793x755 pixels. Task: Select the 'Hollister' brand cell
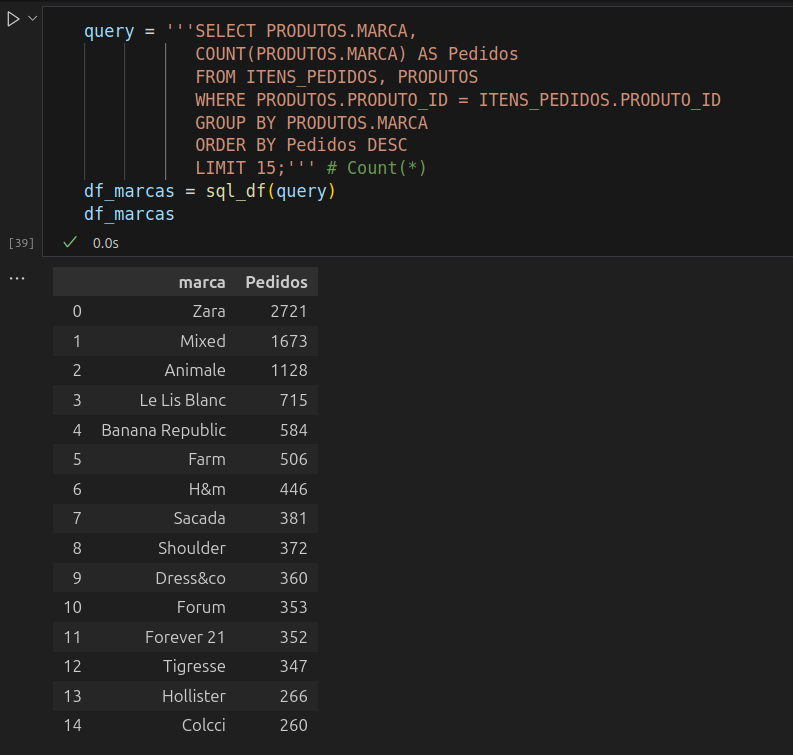coord(194,696)
